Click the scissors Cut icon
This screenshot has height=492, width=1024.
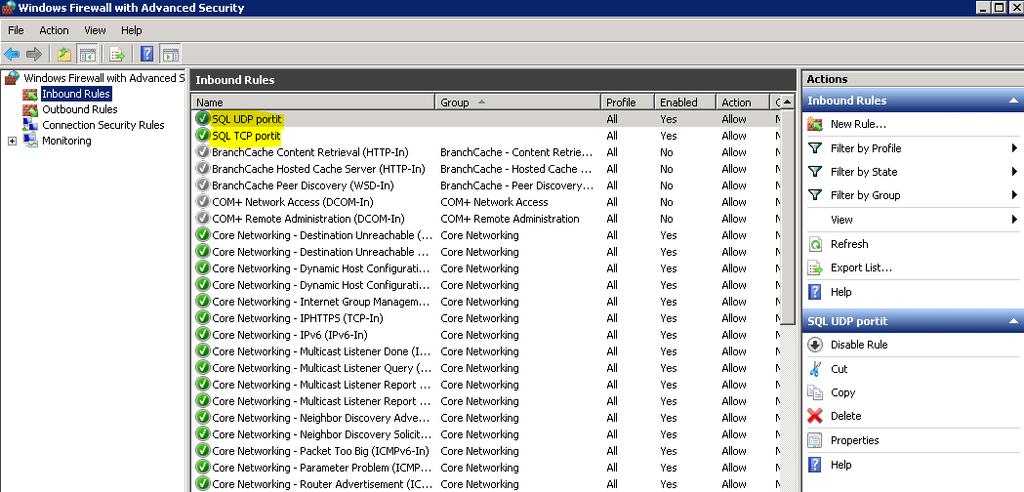pos(815,369)
